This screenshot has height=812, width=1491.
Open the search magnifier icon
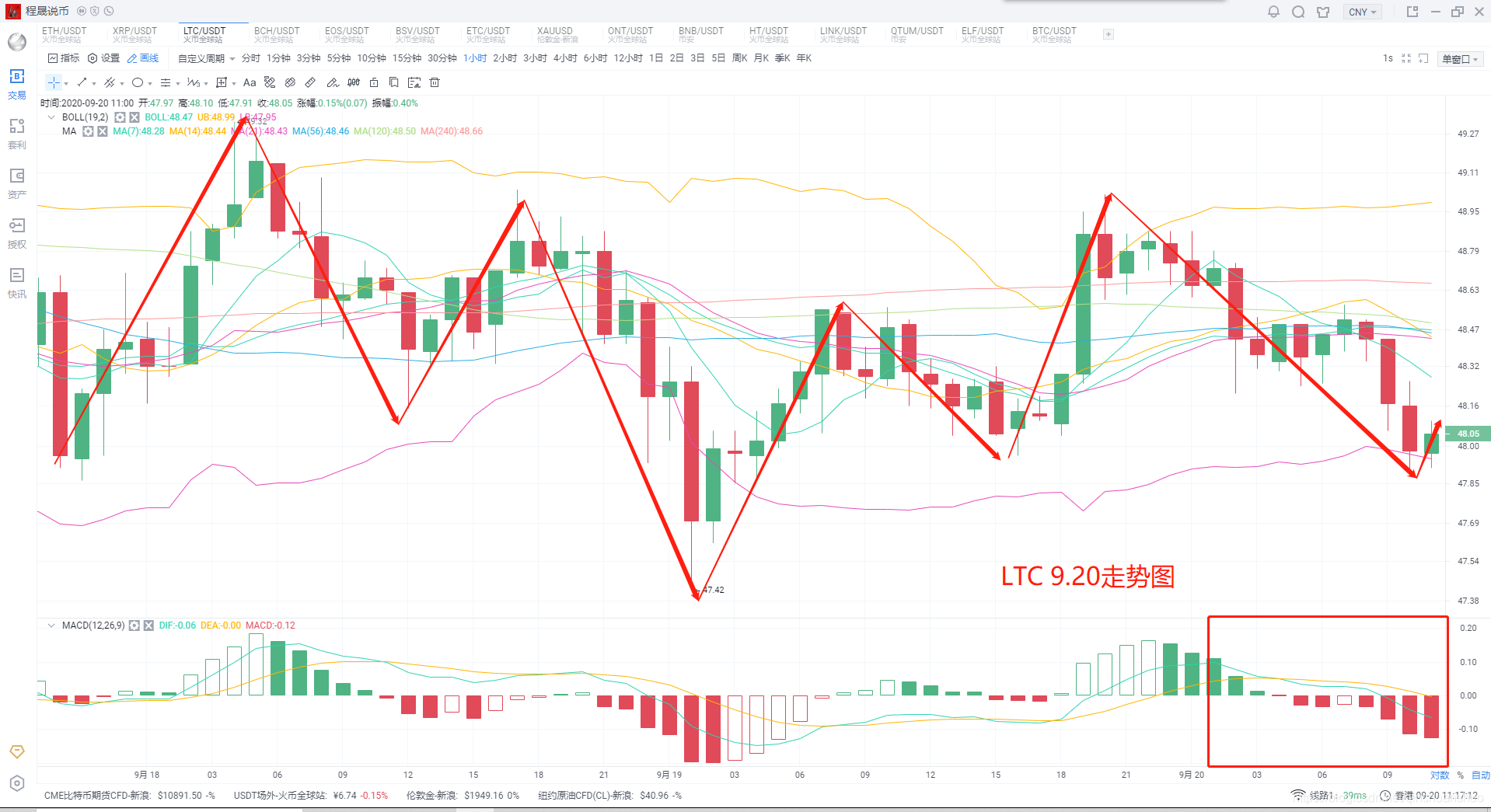point(1298,12)
